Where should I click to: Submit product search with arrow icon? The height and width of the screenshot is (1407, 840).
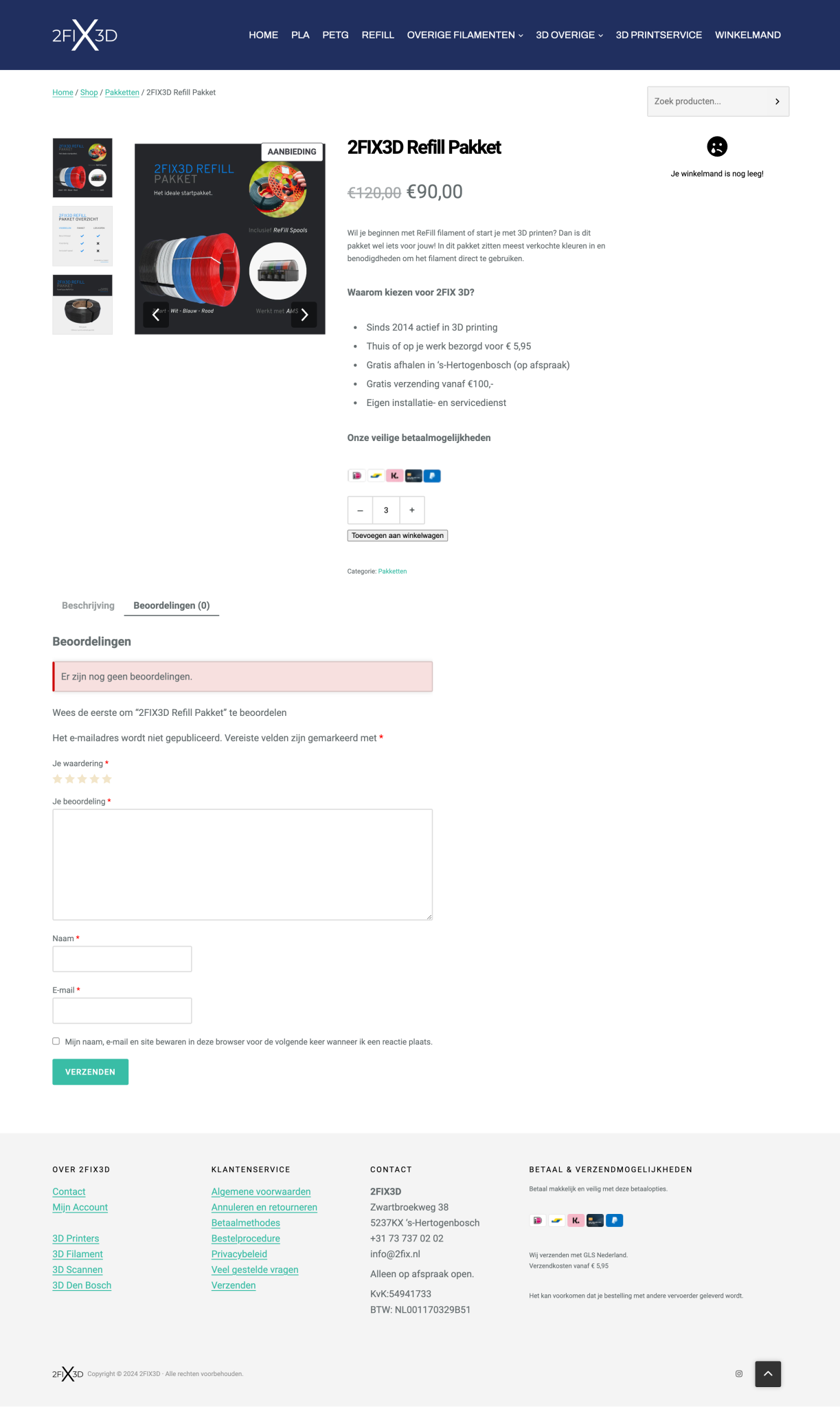pos(777,102)
